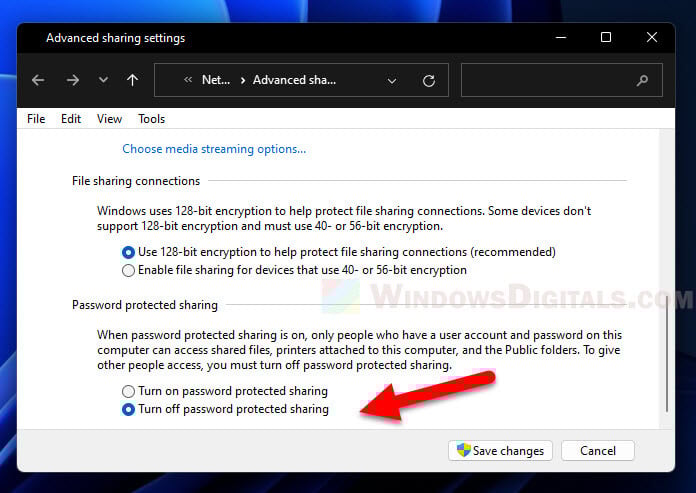Click the File sharing connections heading

(136, 181)
